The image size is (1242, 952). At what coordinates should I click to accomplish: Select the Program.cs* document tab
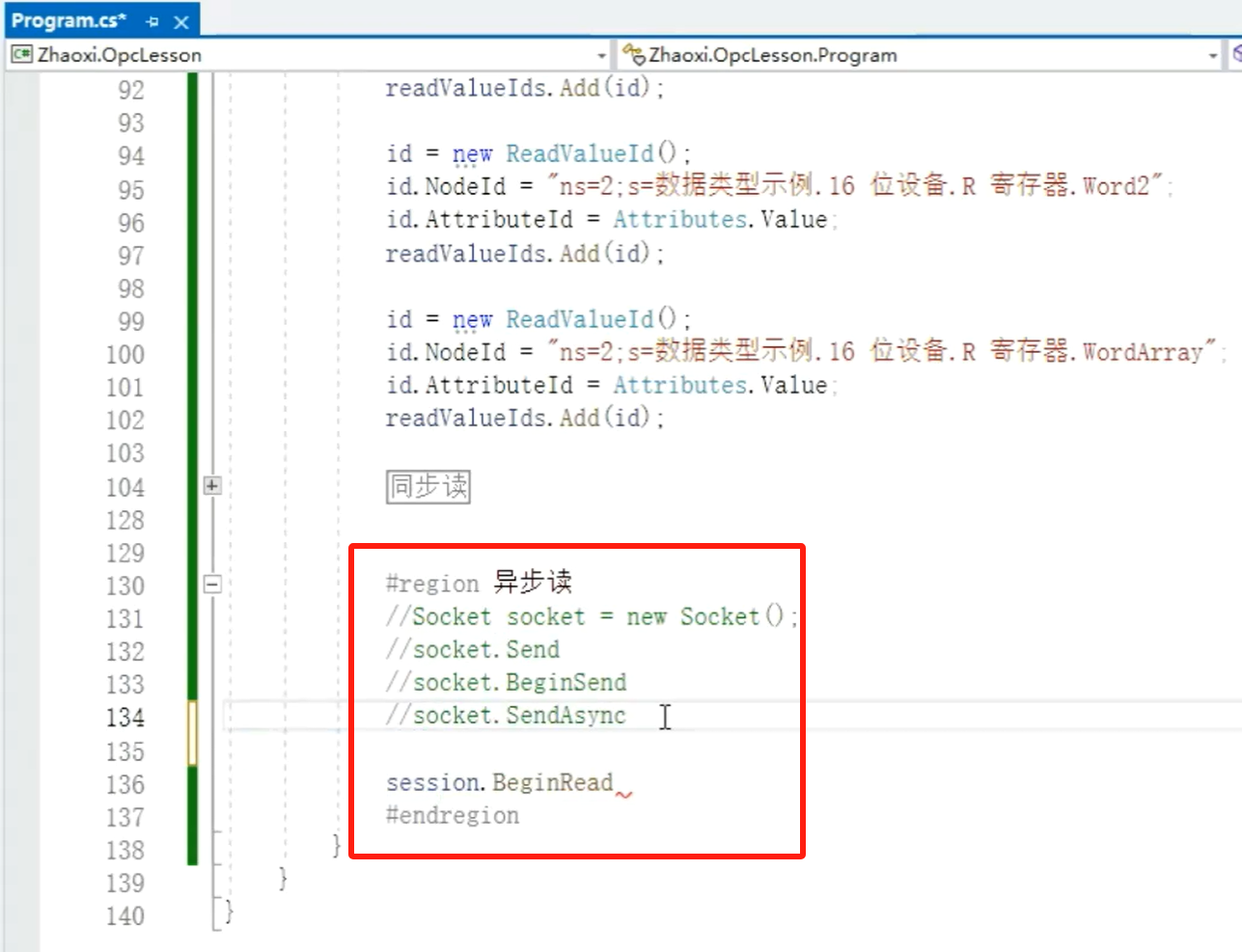(x=68, y=20)
